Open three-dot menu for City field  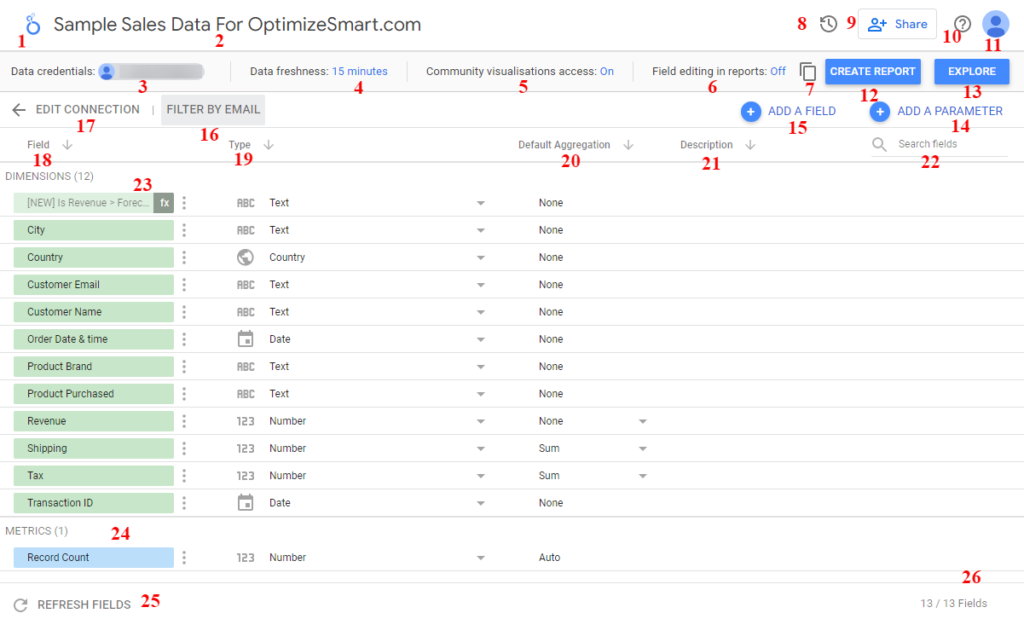coord(184,230)
